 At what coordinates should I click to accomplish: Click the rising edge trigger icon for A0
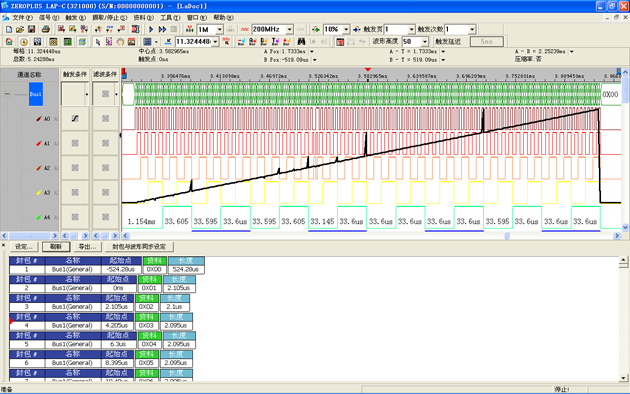pos(75,118)
